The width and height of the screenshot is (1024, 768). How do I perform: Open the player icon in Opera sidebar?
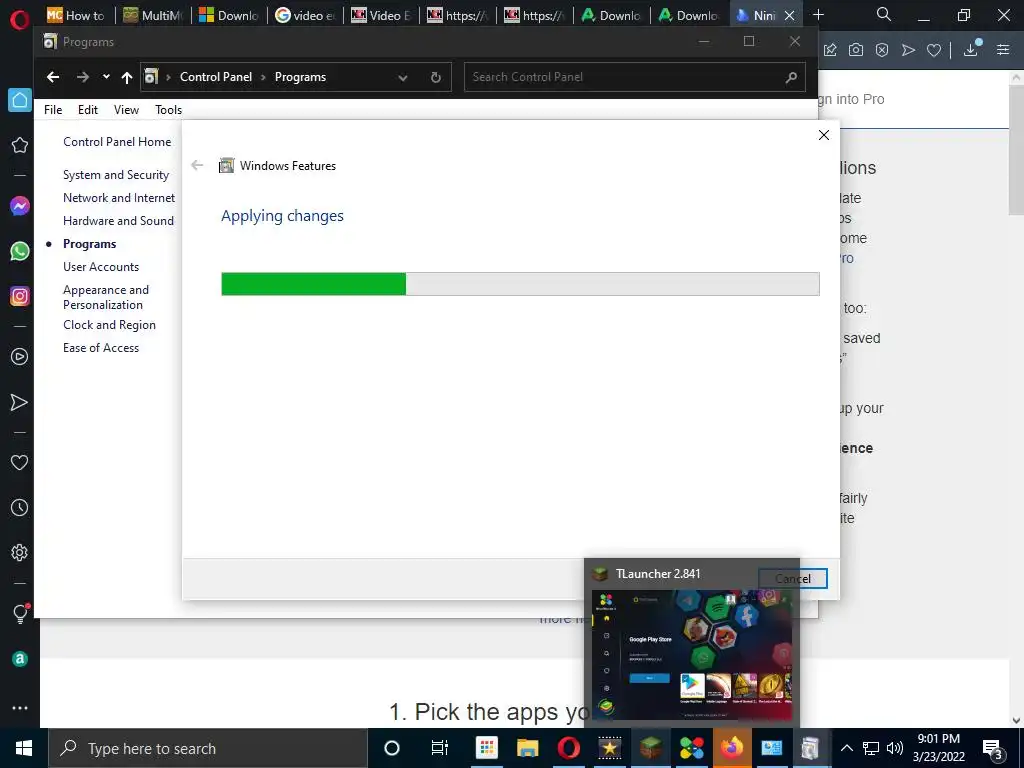(x=20, y=357)
